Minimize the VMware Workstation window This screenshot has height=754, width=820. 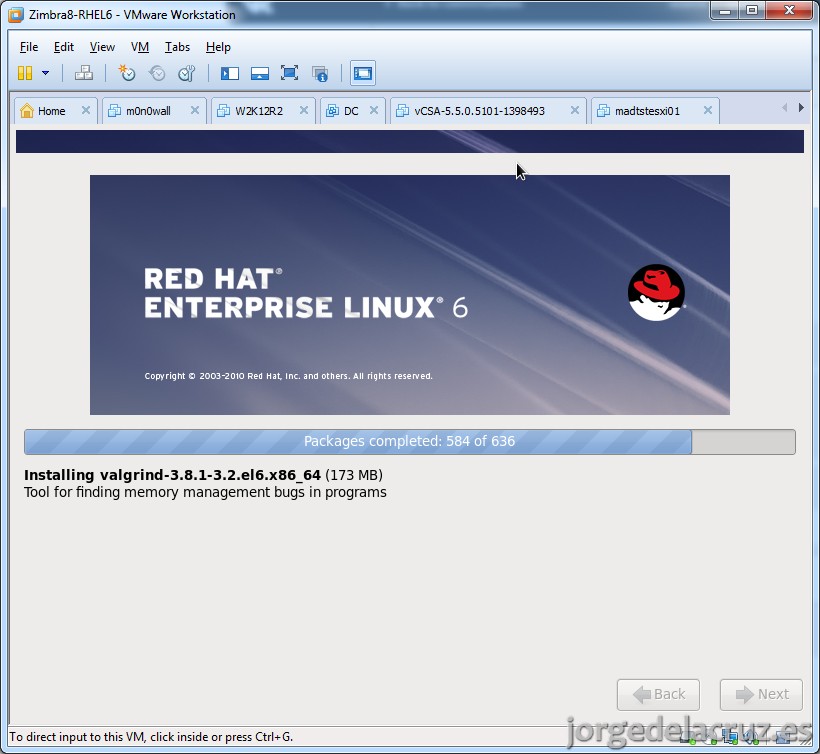point(725,11)
